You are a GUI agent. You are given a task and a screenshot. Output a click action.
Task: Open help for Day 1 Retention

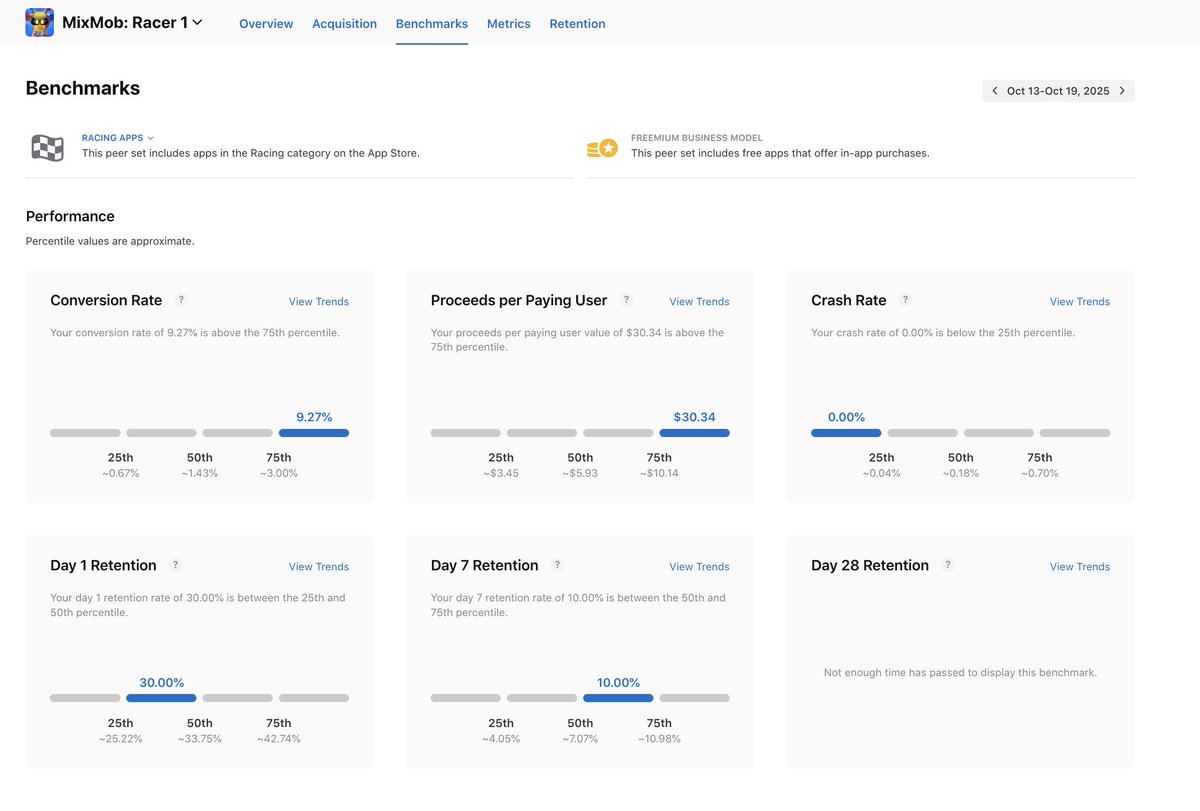coord(175,564)
